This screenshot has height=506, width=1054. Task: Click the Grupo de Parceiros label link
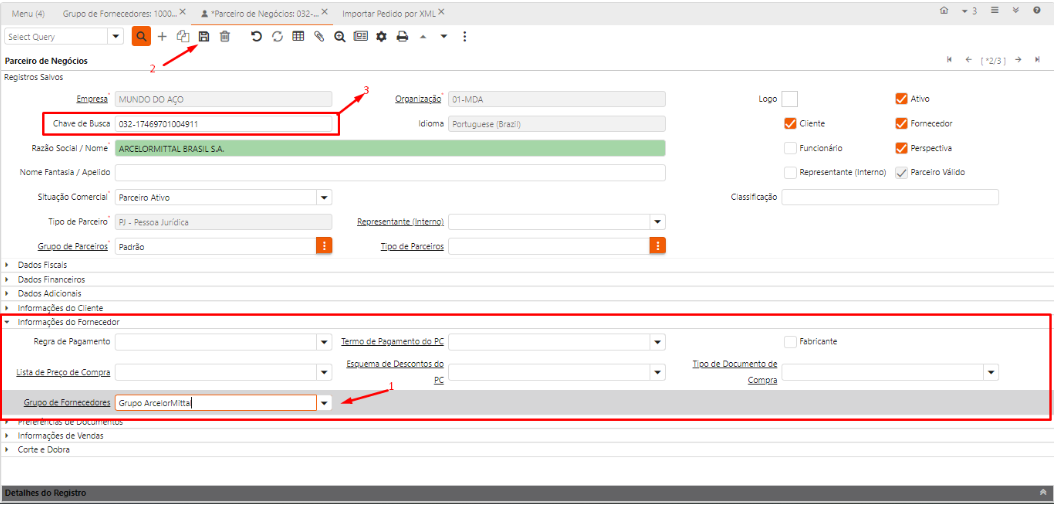pos(73,246)
